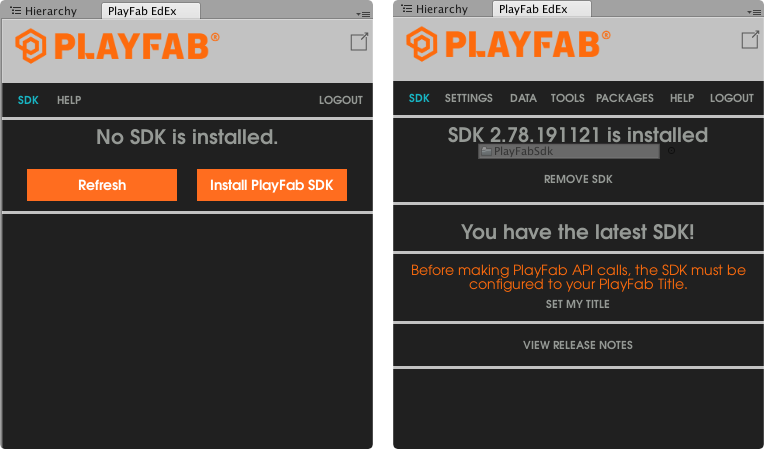Click the 'You have the latest SDK!' text
Viewport: 764px width, 449px height.
(578, 232)
